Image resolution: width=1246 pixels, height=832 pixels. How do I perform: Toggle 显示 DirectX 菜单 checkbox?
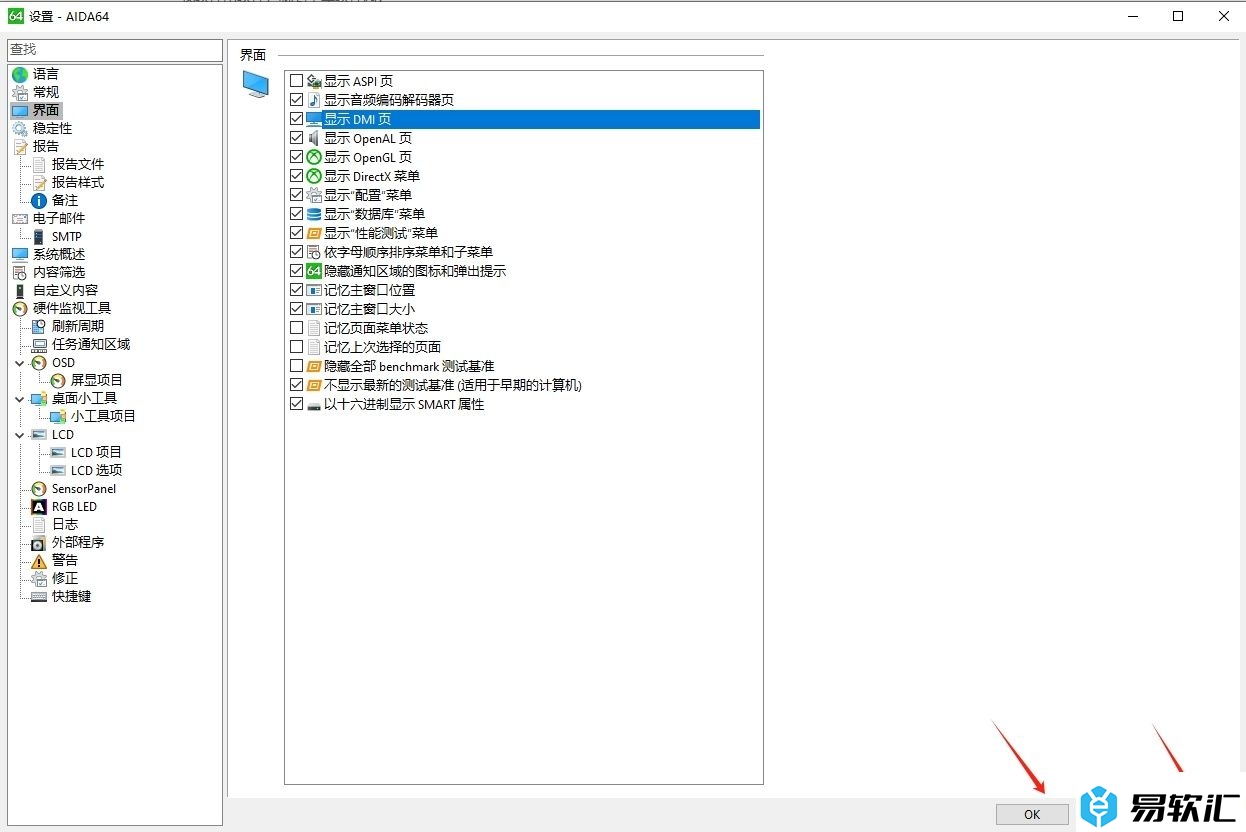pyautogui.click(x=296, y=176)
